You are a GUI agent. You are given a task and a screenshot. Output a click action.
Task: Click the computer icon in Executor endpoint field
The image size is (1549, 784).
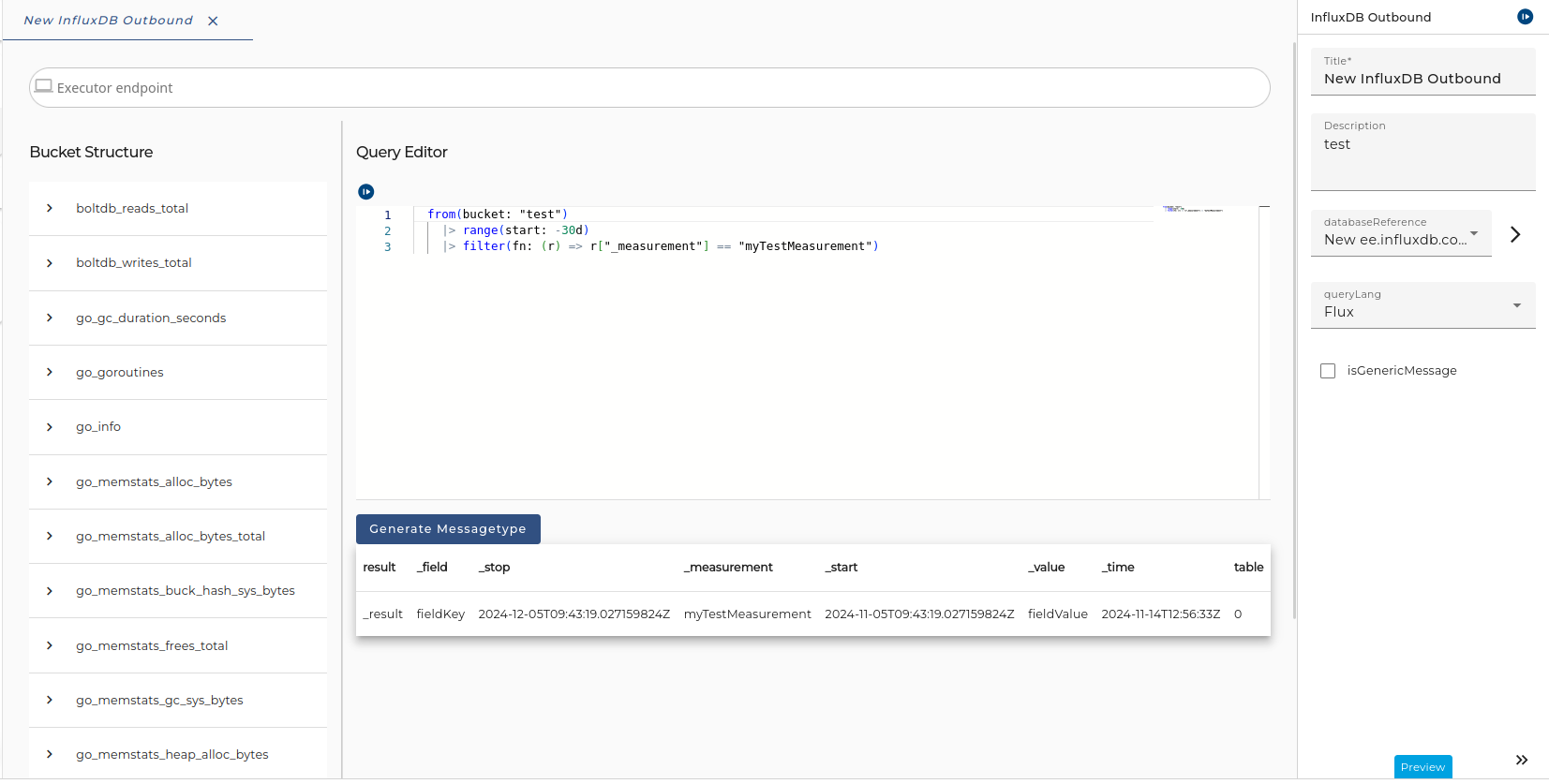click(43, 86)
